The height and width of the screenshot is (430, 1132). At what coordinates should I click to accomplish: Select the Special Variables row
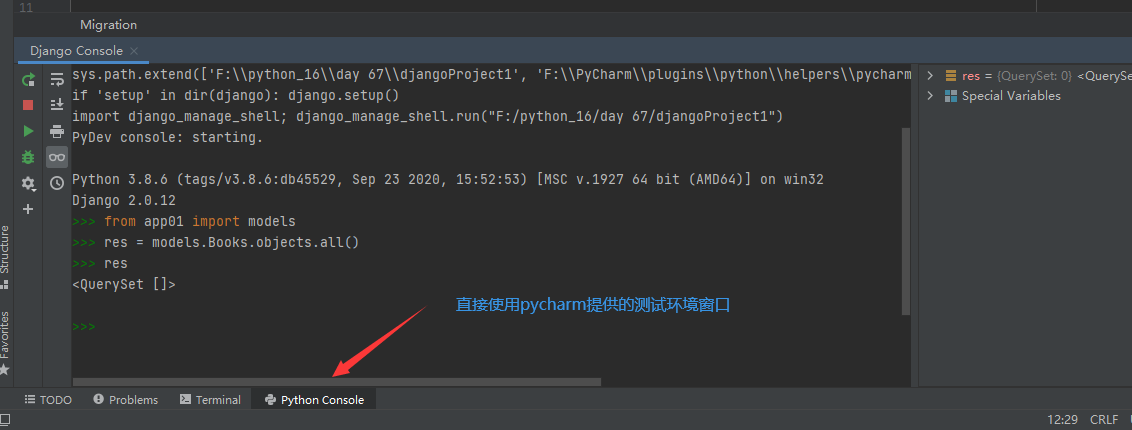coord(1025,96)
